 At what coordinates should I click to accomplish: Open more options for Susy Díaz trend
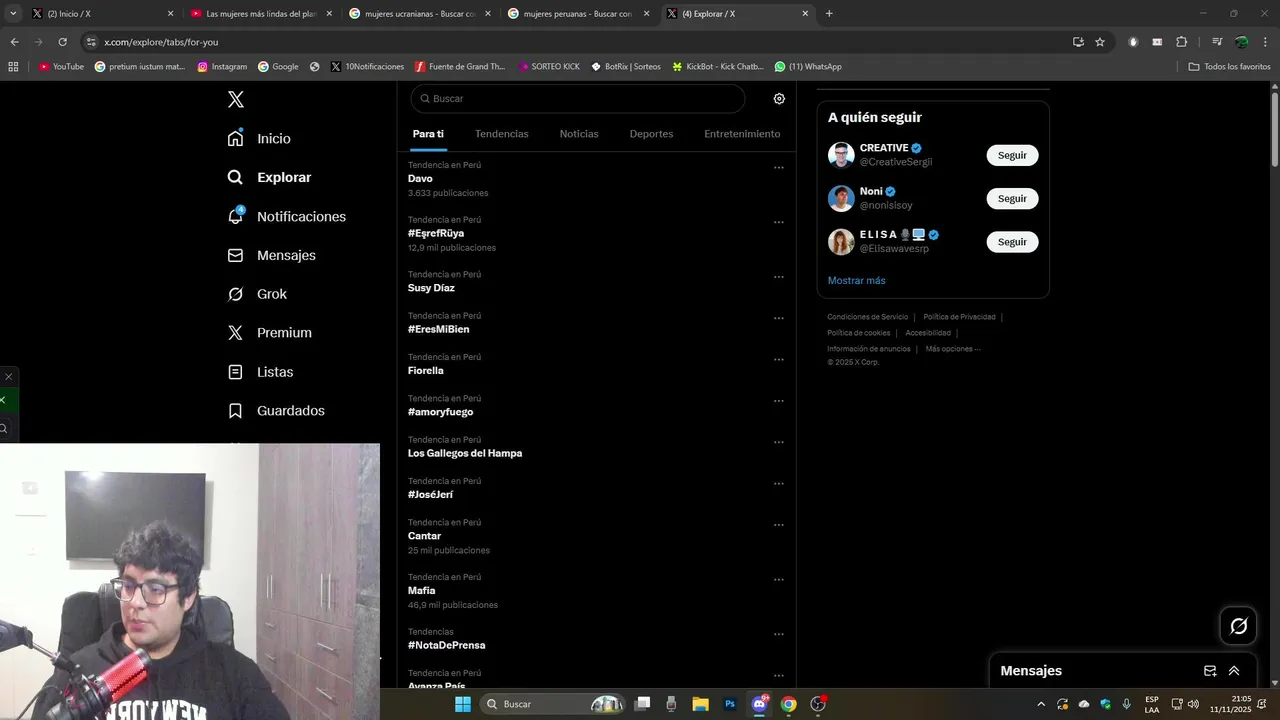pos(779,277)
